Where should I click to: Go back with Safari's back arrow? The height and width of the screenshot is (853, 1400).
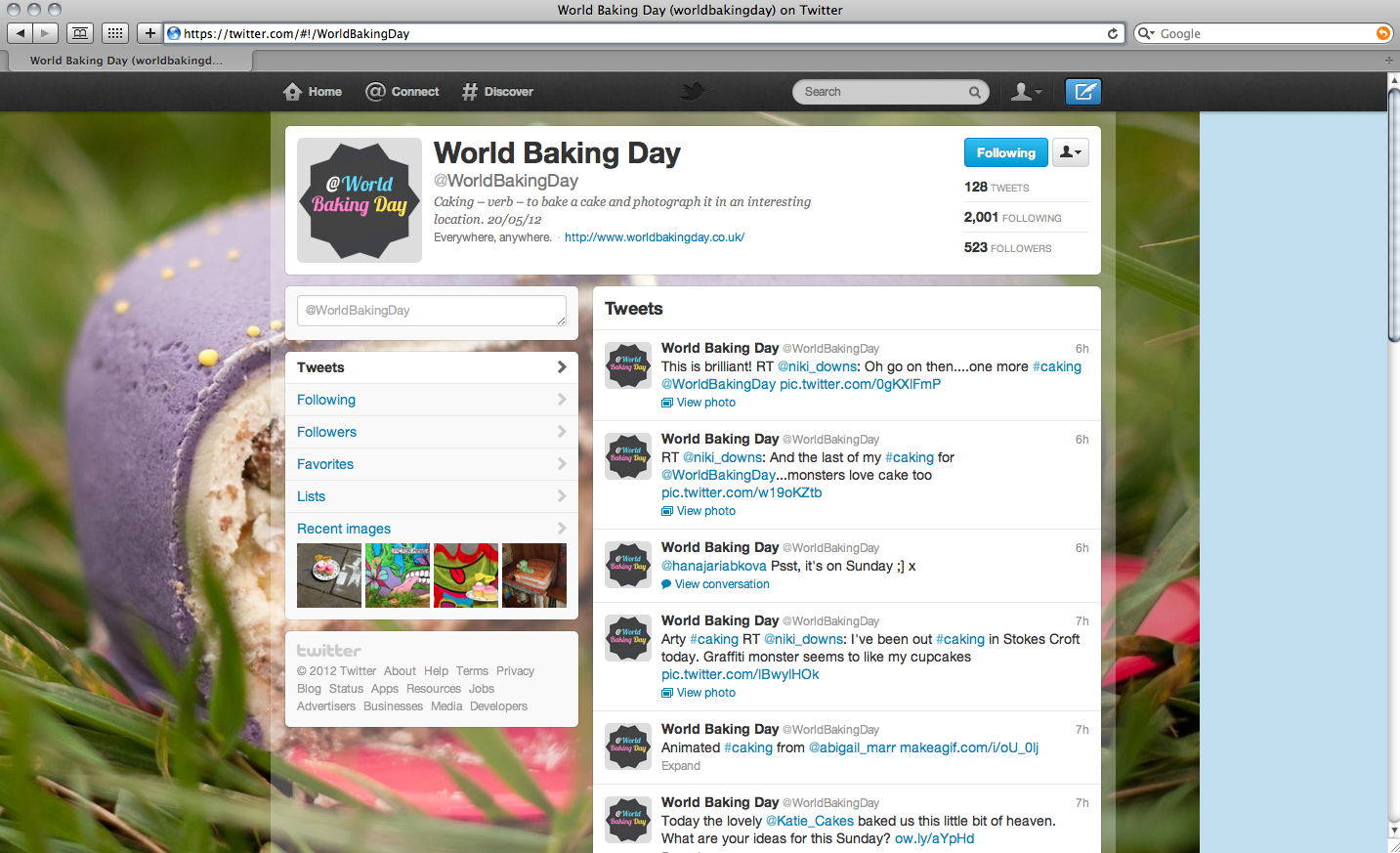click(21, 33)
